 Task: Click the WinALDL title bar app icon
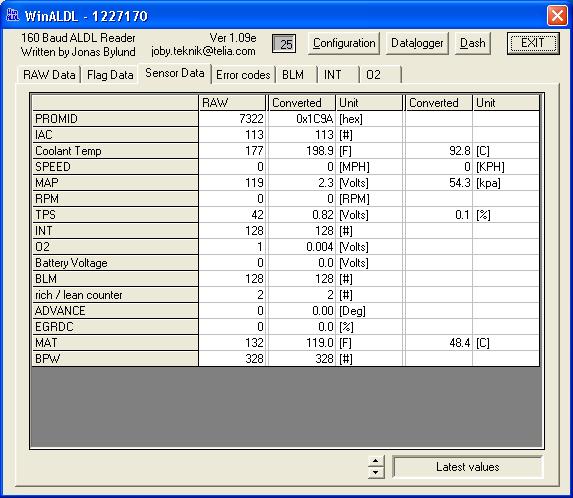12,15
